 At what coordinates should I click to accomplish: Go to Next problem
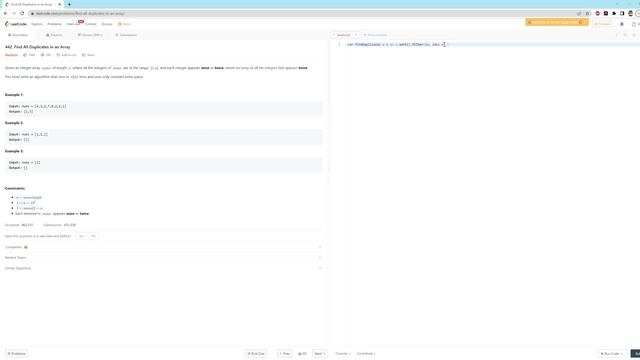320,353
